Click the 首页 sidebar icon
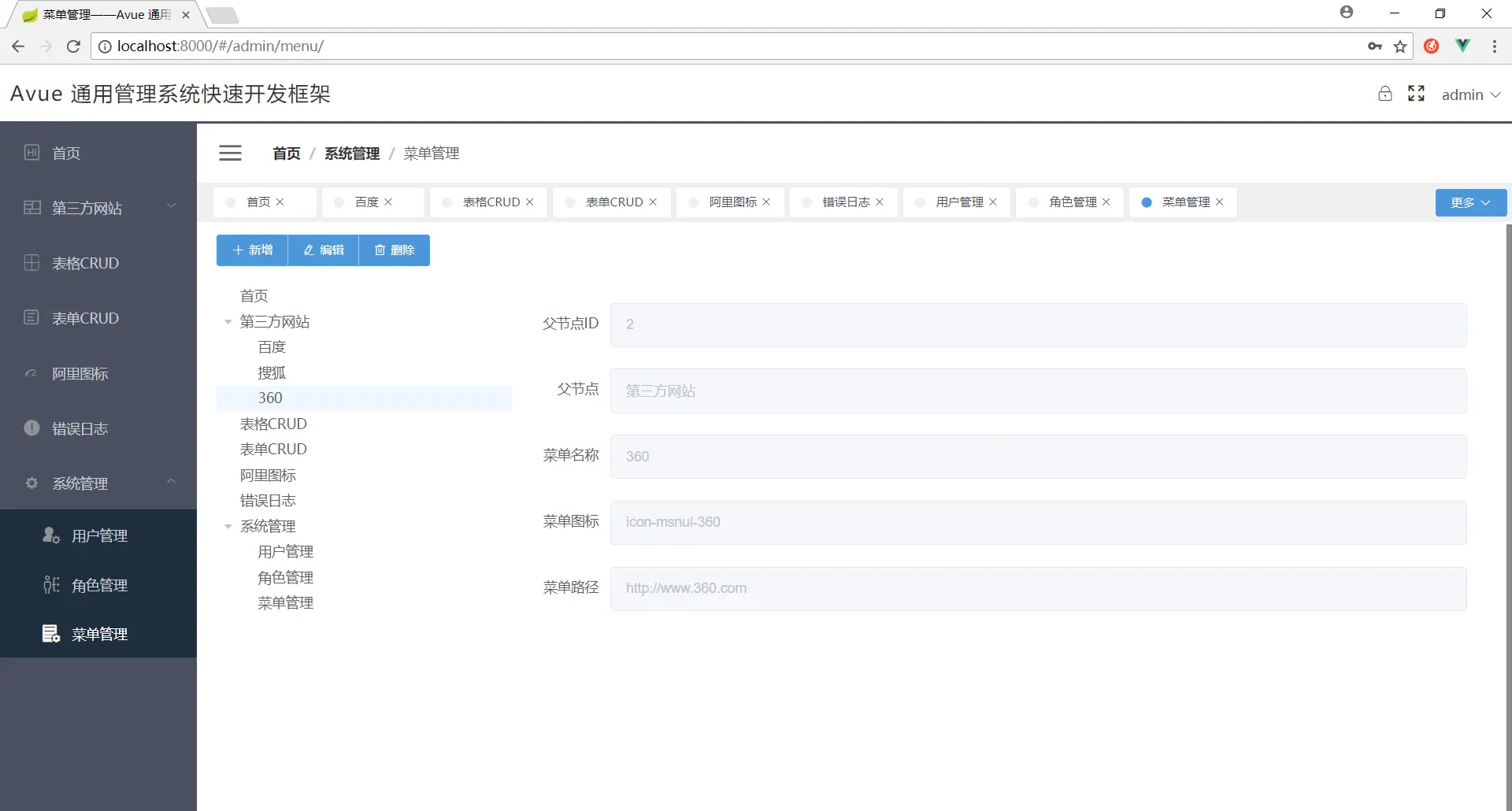 point(31,153)
